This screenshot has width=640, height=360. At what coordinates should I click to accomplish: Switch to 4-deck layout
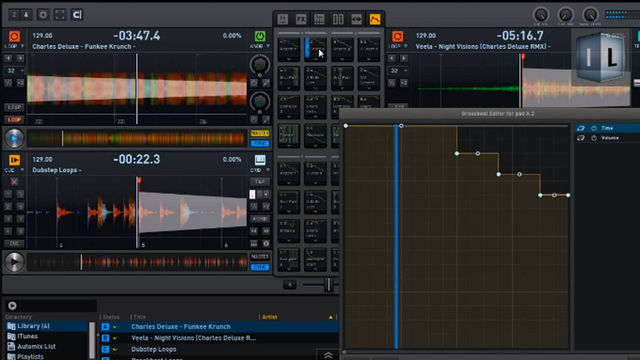click(26, 15)
